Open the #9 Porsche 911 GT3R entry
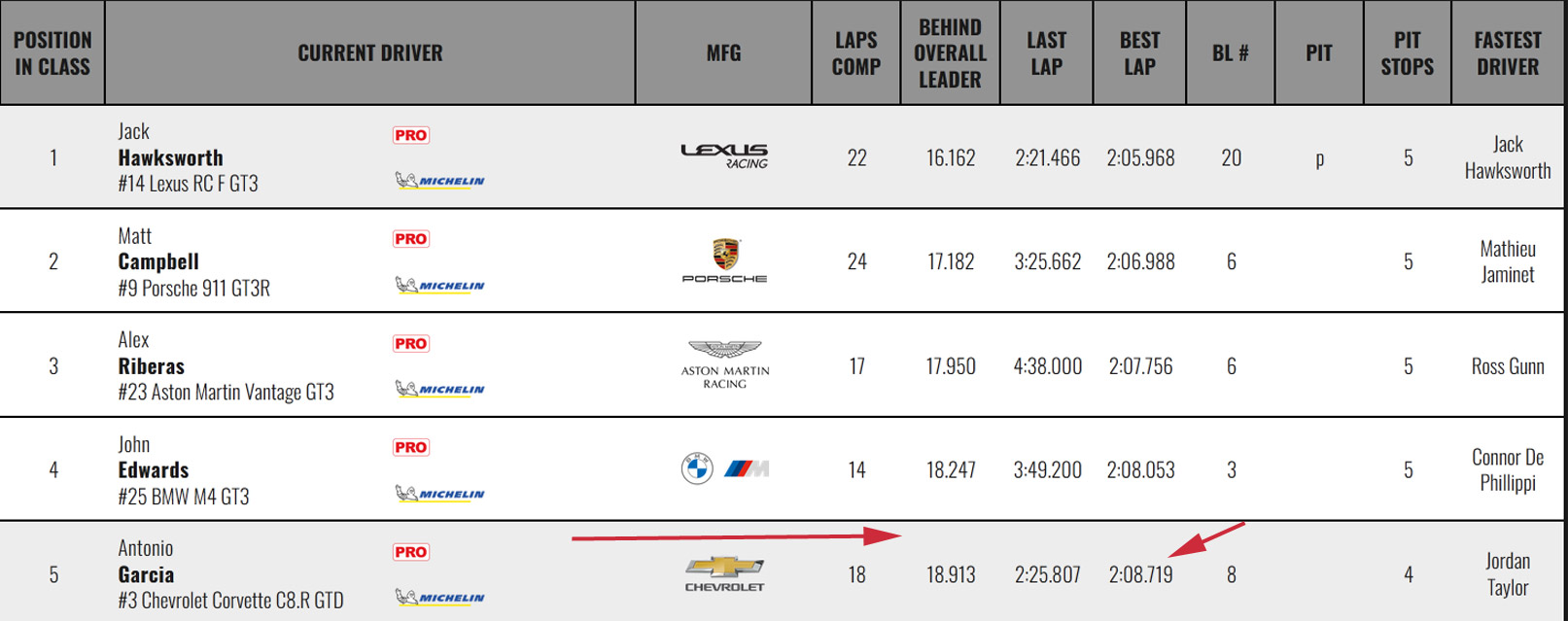 tap(194, 288)
